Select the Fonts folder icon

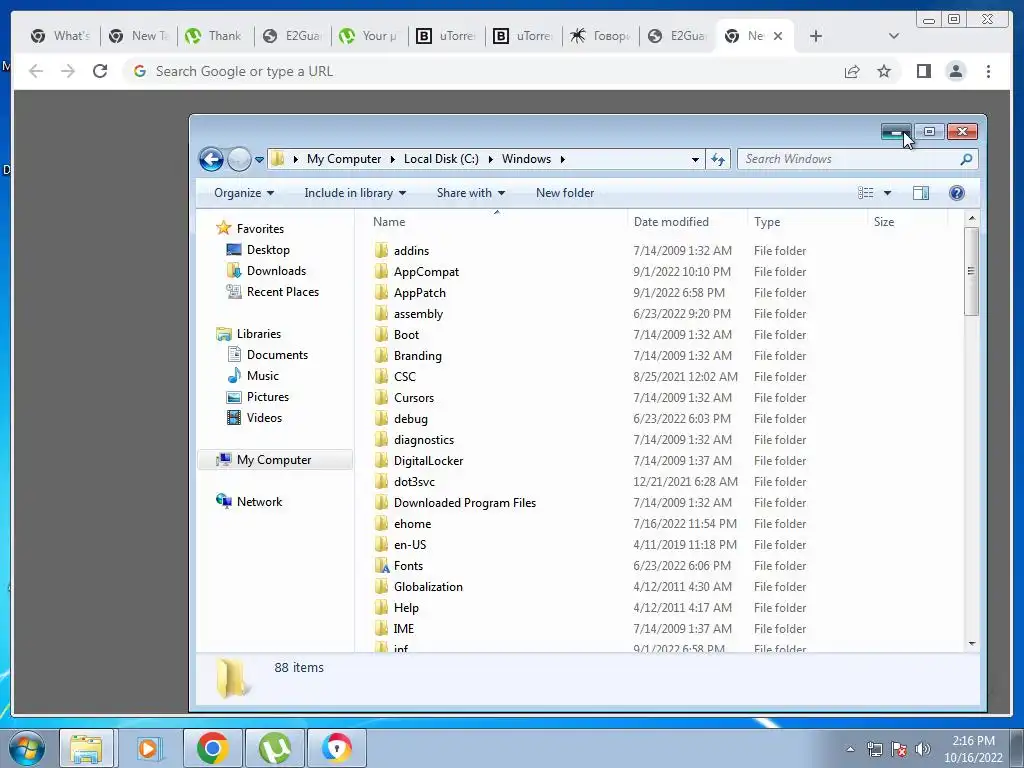[x=382, y=566]
